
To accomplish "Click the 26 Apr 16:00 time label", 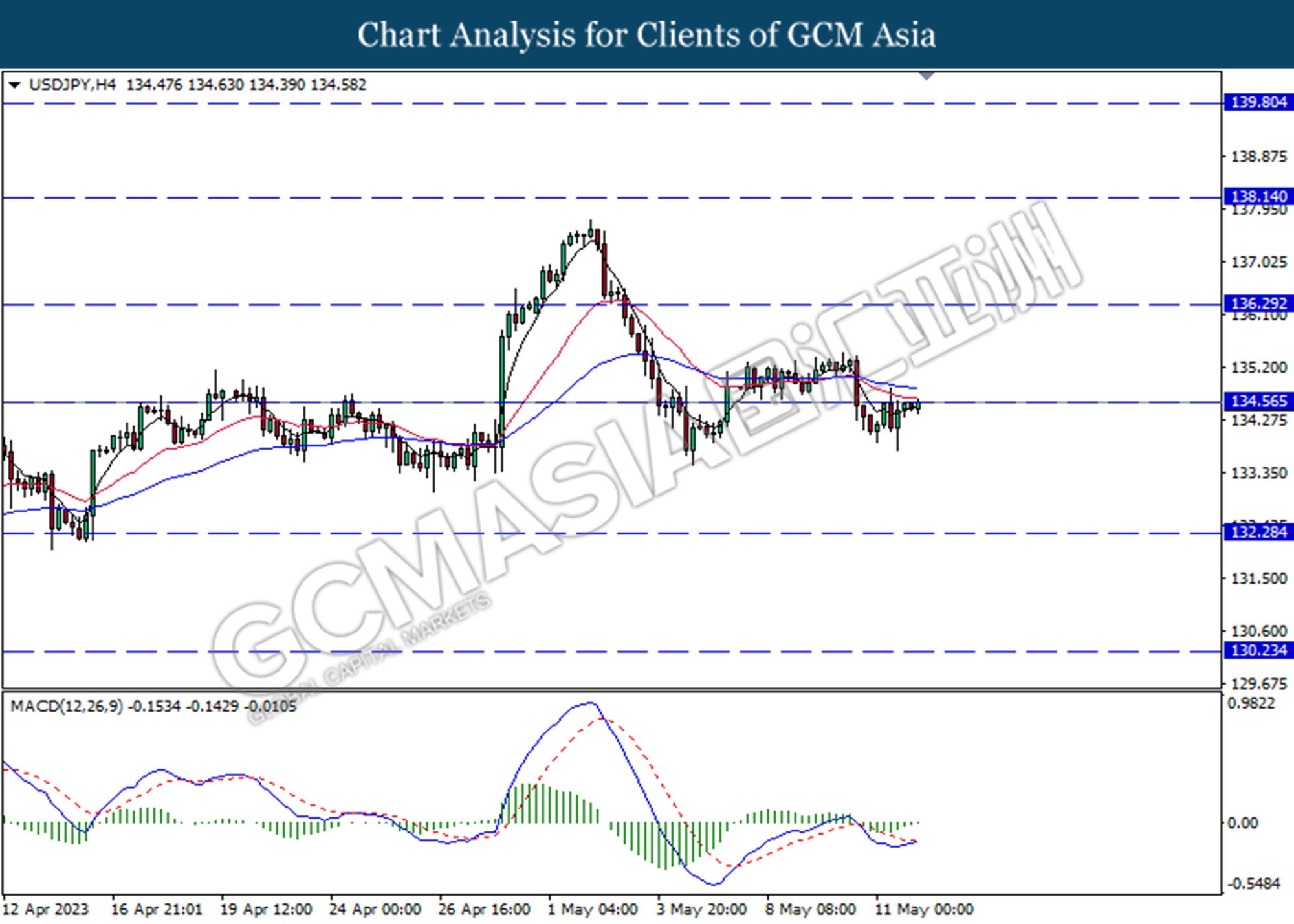I will 485,909.
